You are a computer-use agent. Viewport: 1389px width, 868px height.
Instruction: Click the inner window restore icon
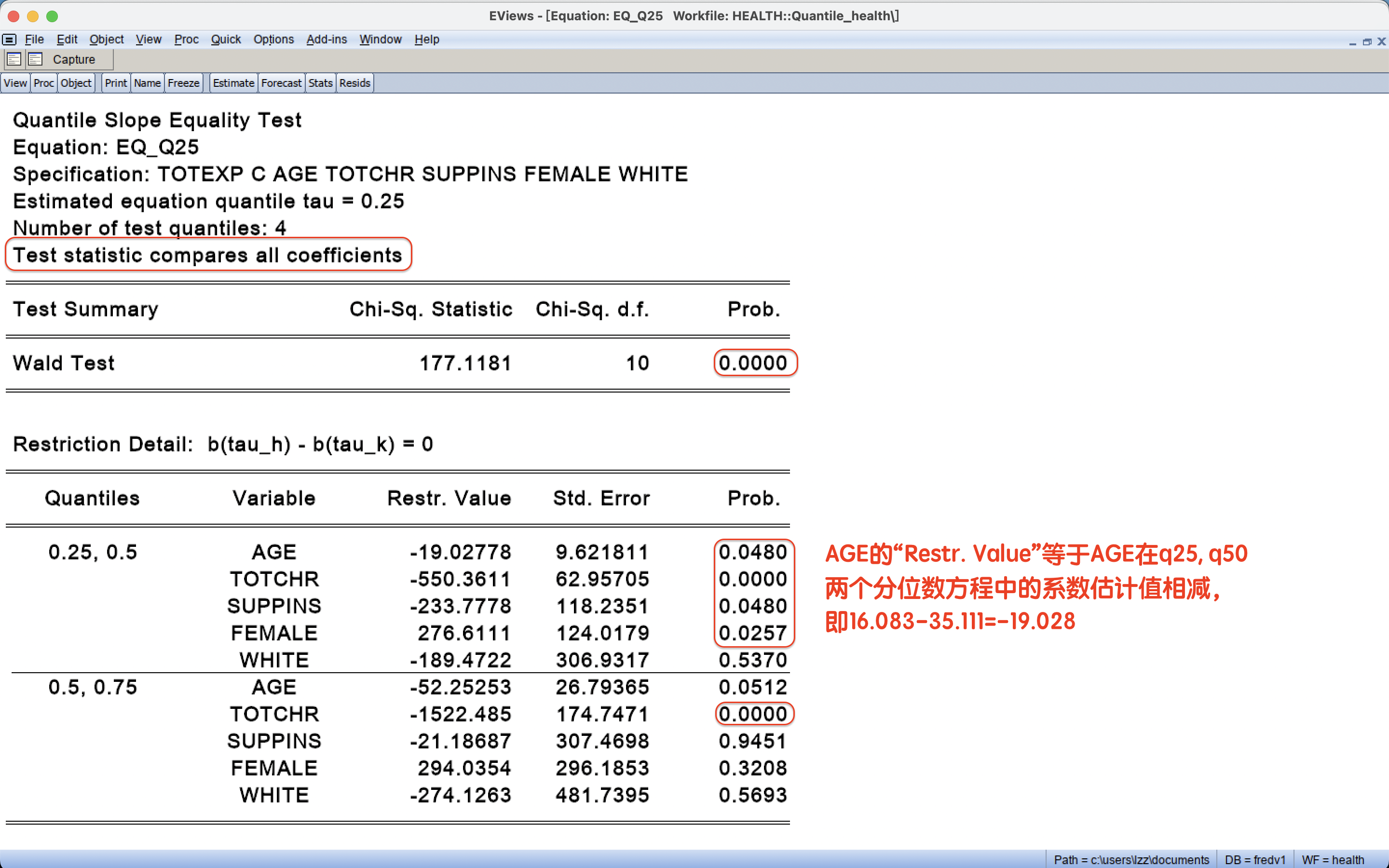(x=1367, y=41)
